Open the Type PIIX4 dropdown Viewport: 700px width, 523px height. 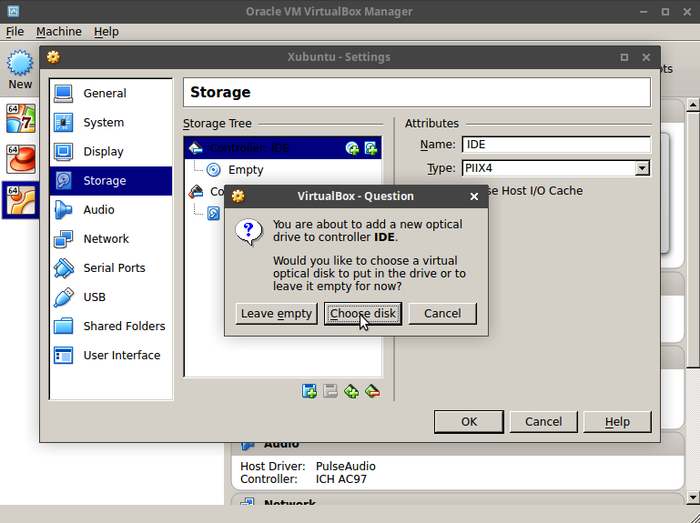point(556,168)
